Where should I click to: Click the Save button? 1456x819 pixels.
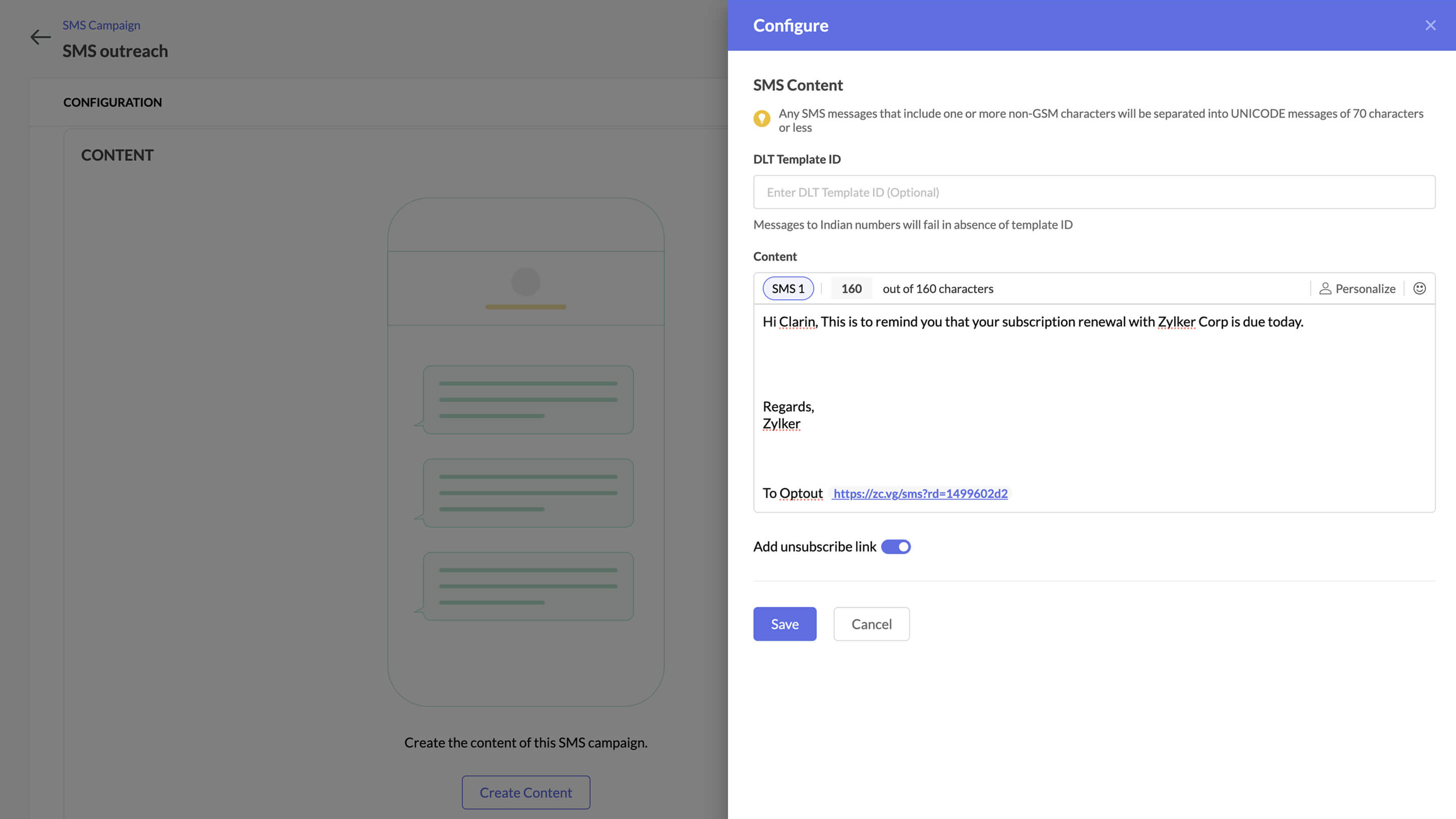[x=785, y=624]
